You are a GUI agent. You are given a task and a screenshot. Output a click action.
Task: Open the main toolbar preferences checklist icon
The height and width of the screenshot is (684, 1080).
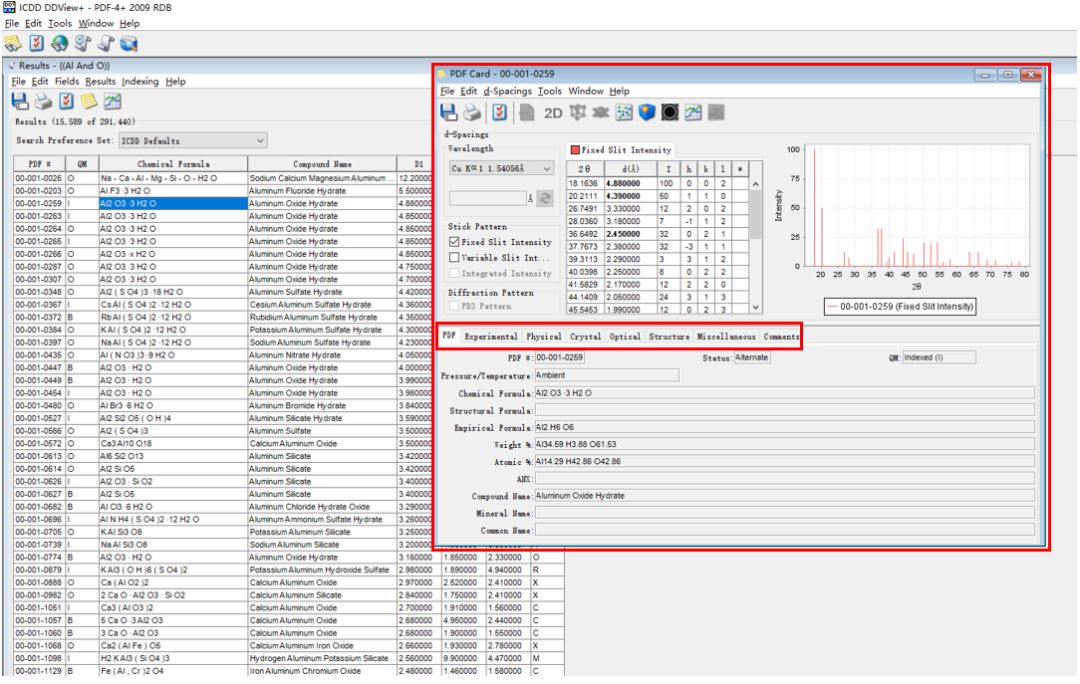(37, 44)
